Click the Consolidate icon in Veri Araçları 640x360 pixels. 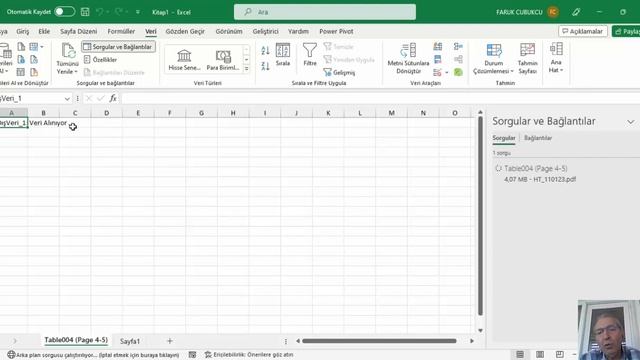pos(458,47)
